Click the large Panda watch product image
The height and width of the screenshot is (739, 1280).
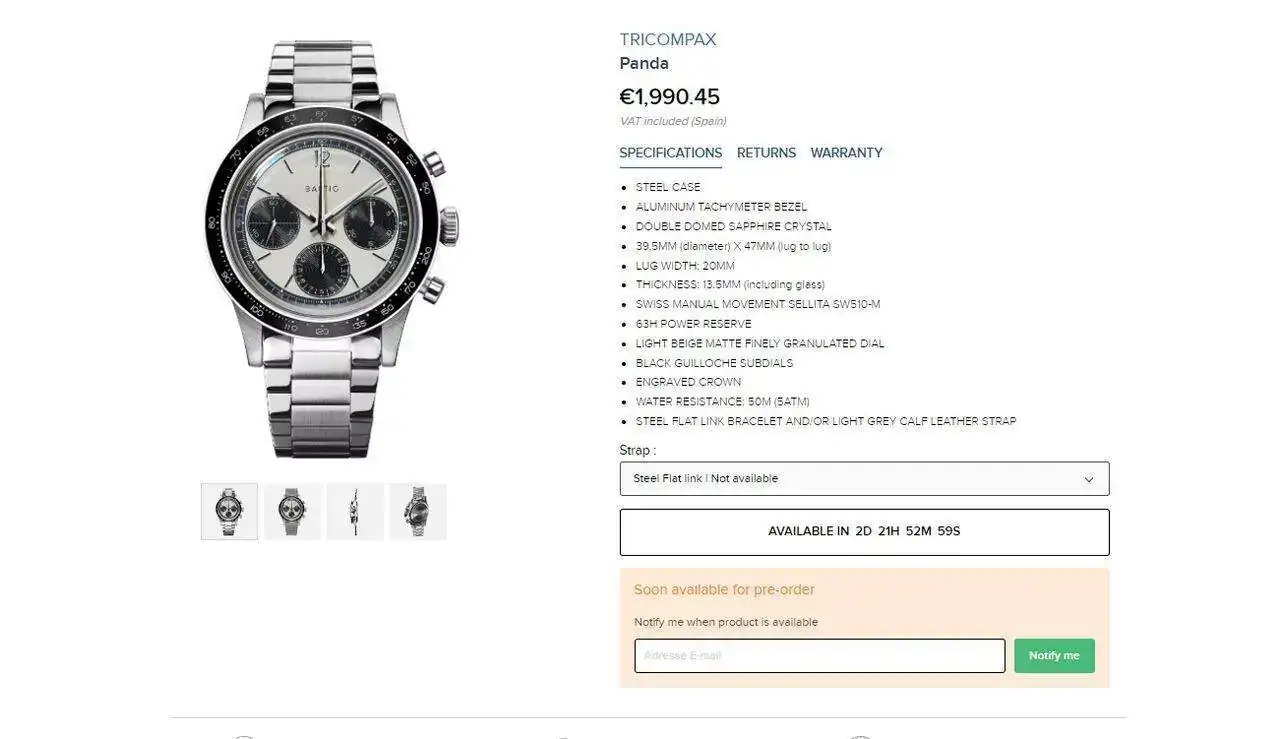[x=323, y=248]
